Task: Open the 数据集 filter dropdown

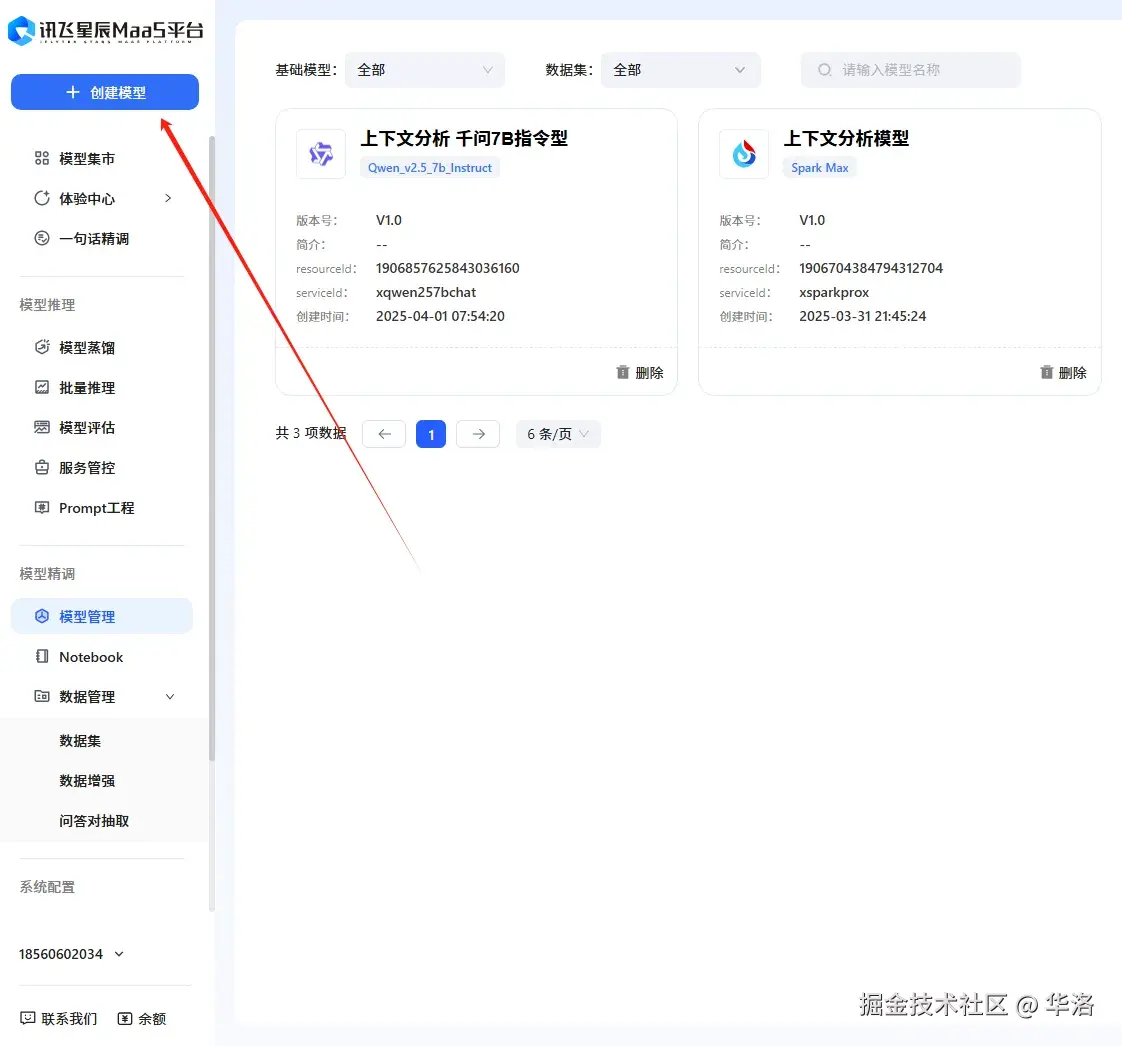Action: (x=680, y=70)
